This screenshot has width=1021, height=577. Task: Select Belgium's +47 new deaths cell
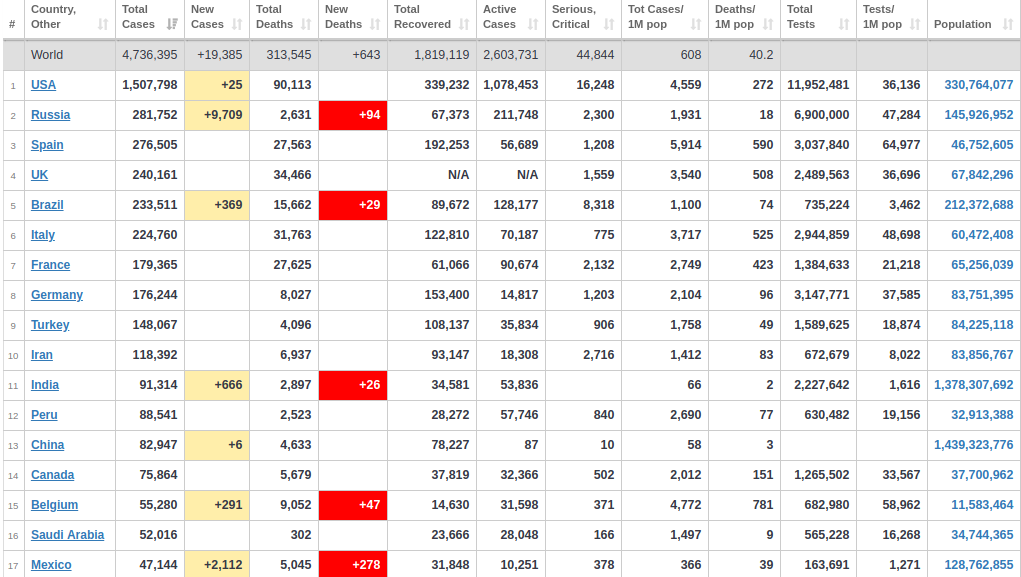(353, 504)
